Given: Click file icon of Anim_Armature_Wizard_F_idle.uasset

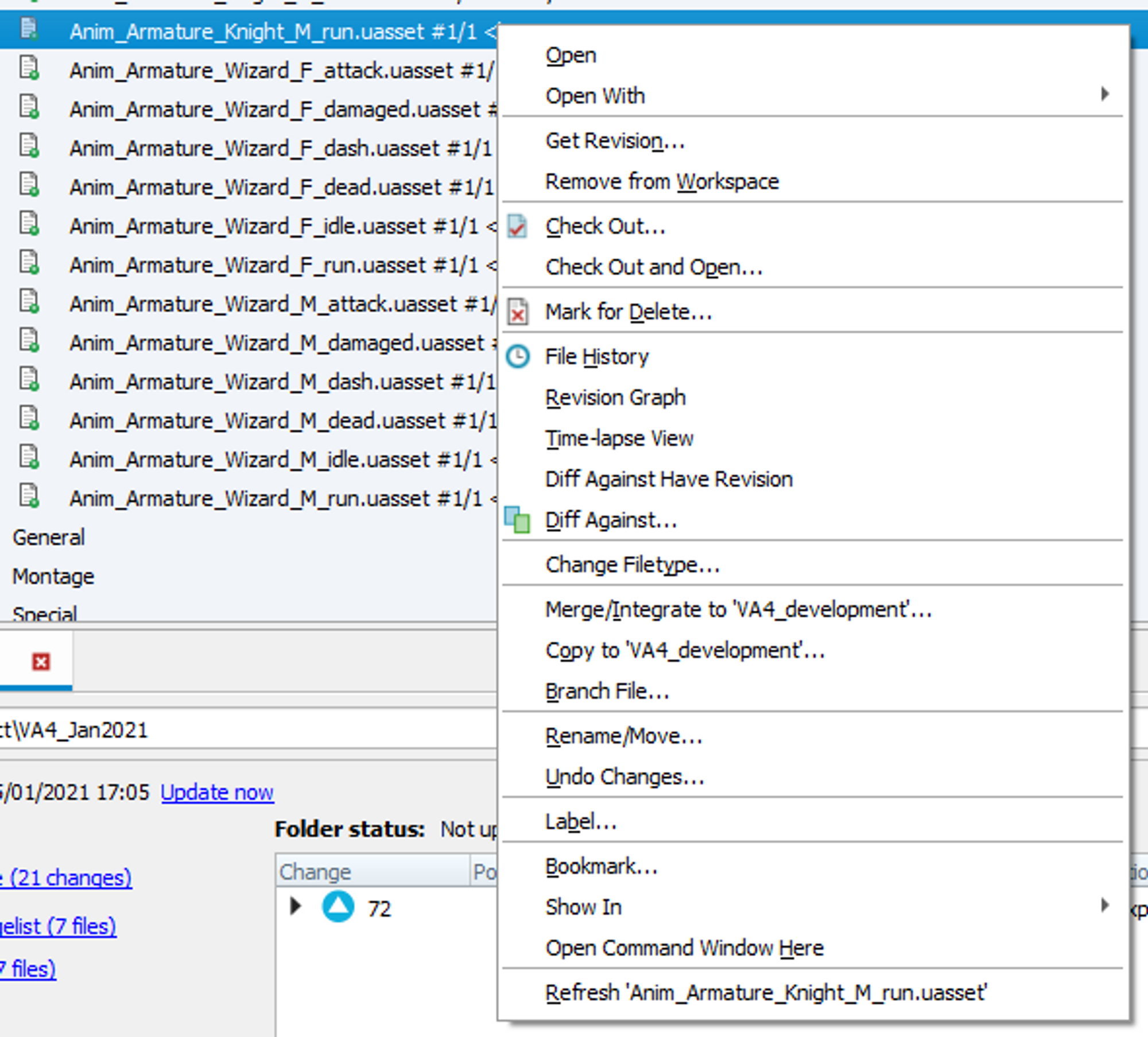Looking at the screenshot, I should (29, 224).
